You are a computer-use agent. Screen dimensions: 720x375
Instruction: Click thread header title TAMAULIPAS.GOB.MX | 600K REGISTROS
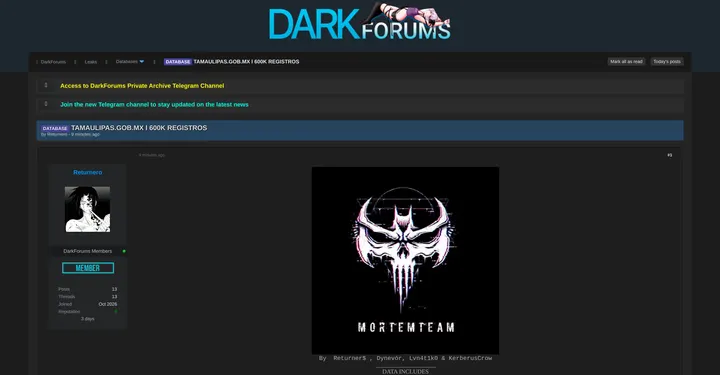tap(139, 128)
